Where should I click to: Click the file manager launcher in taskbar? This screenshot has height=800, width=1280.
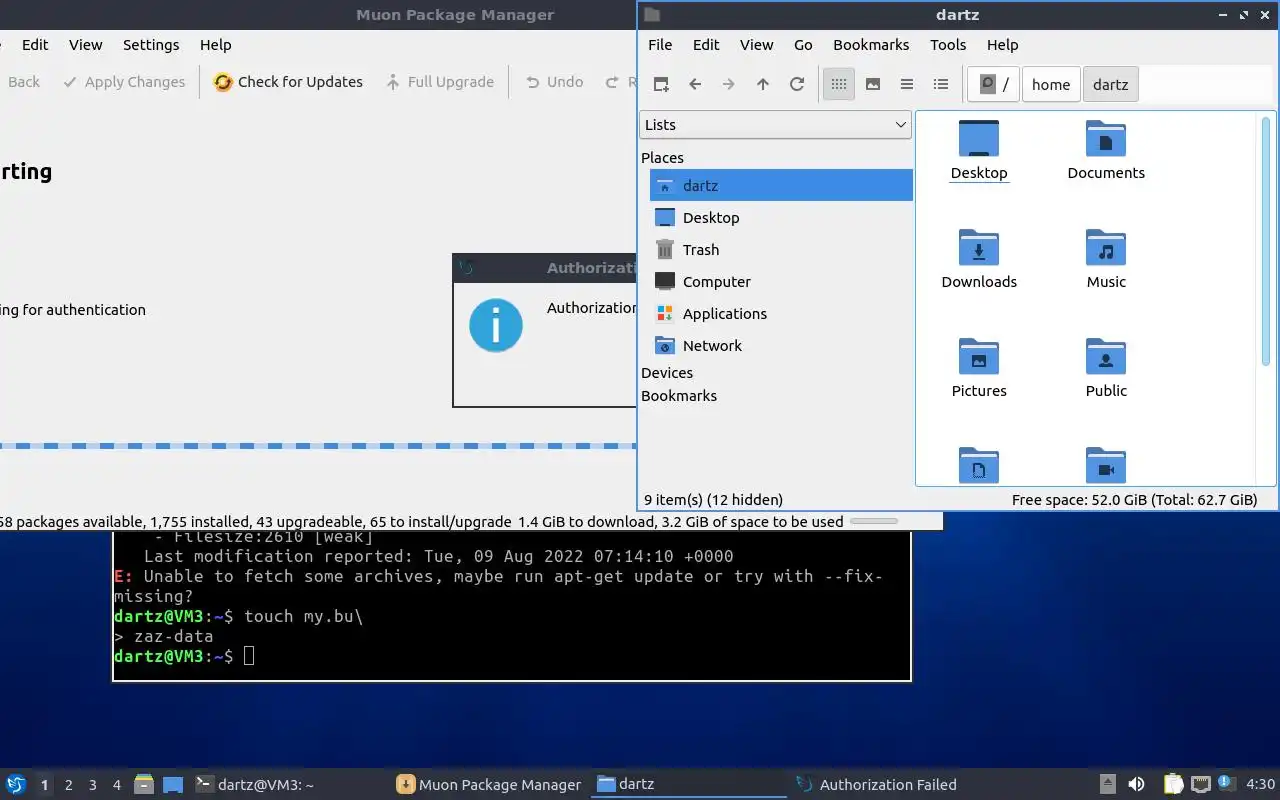pos(144,784)
